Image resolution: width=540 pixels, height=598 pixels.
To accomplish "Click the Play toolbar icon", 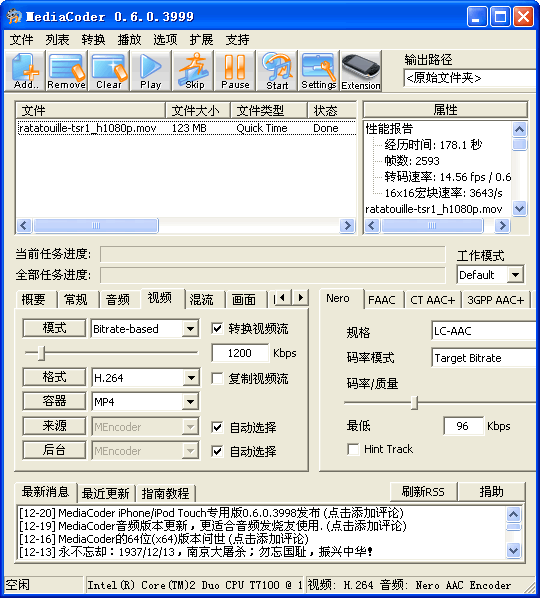I will point(151,71).
